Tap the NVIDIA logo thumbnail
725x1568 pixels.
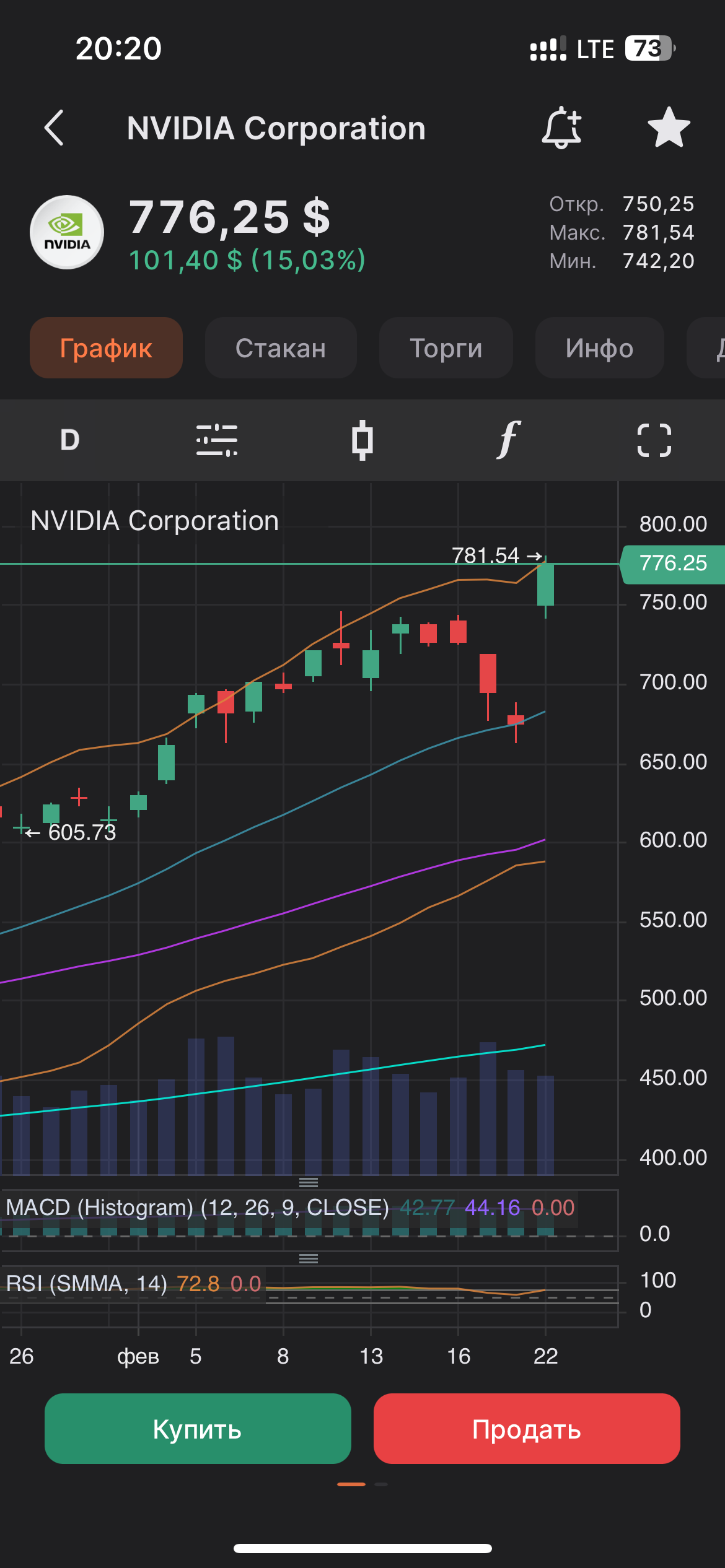pyautogui.click(x=67, y=232)
